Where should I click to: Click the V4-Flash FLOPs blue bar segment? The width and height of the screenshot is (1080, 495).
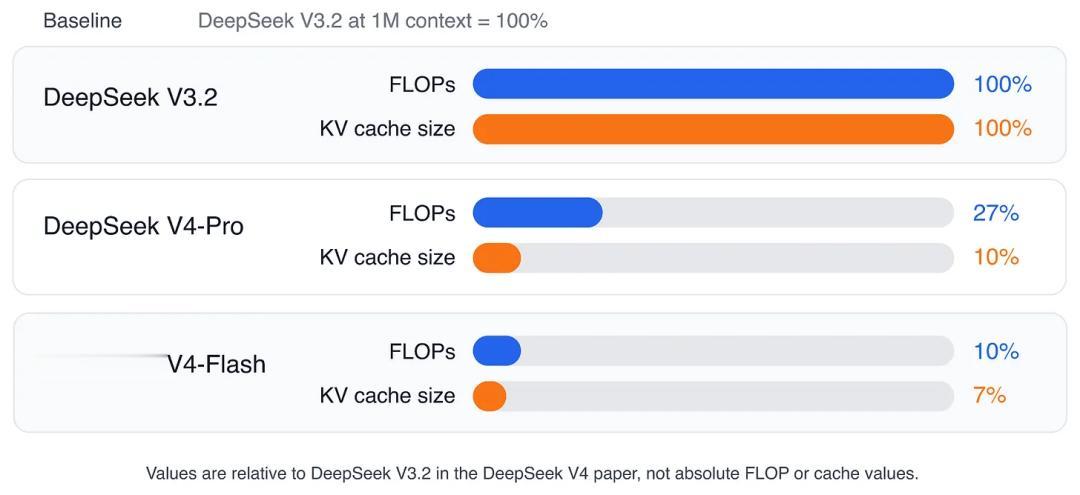[x=497, y=351]
